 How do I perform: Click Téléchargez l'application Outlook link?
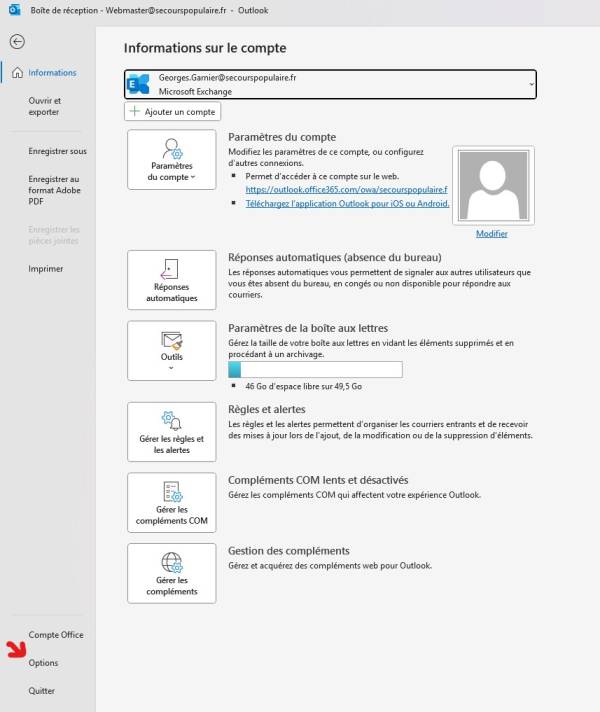(347, 203)
